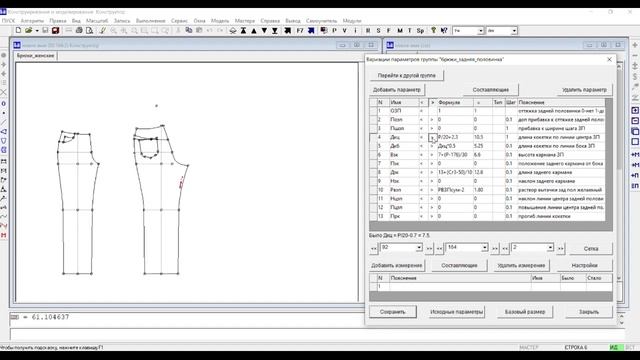Click the ОЗП row in parameter table
This screenshot has width=640, height=360.
(x=487, y=111)
